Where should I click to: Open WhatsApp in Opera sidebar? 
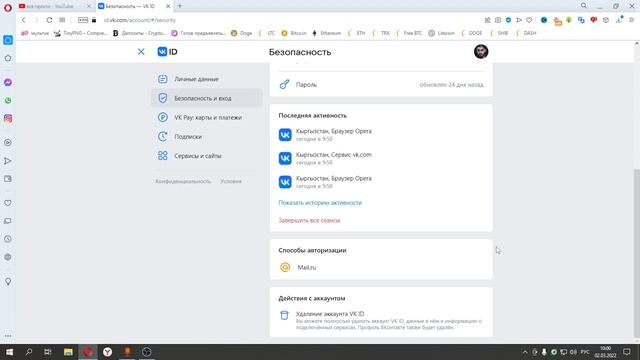pos(8,100)
